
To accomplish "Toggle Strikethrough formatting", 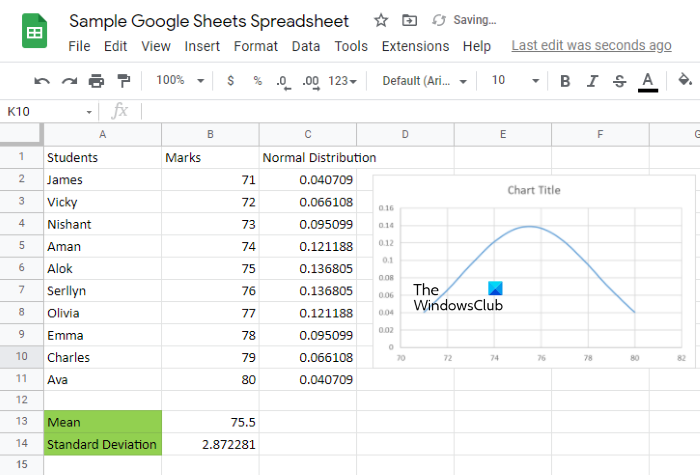I will click(x=619, y=81).
